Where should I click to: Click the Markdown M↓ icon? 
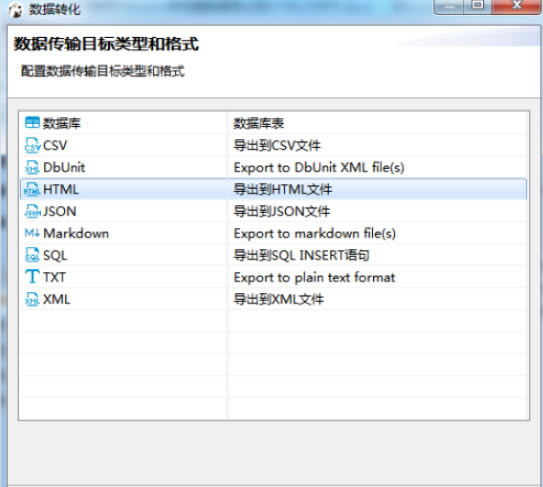(x=32, y=233)
